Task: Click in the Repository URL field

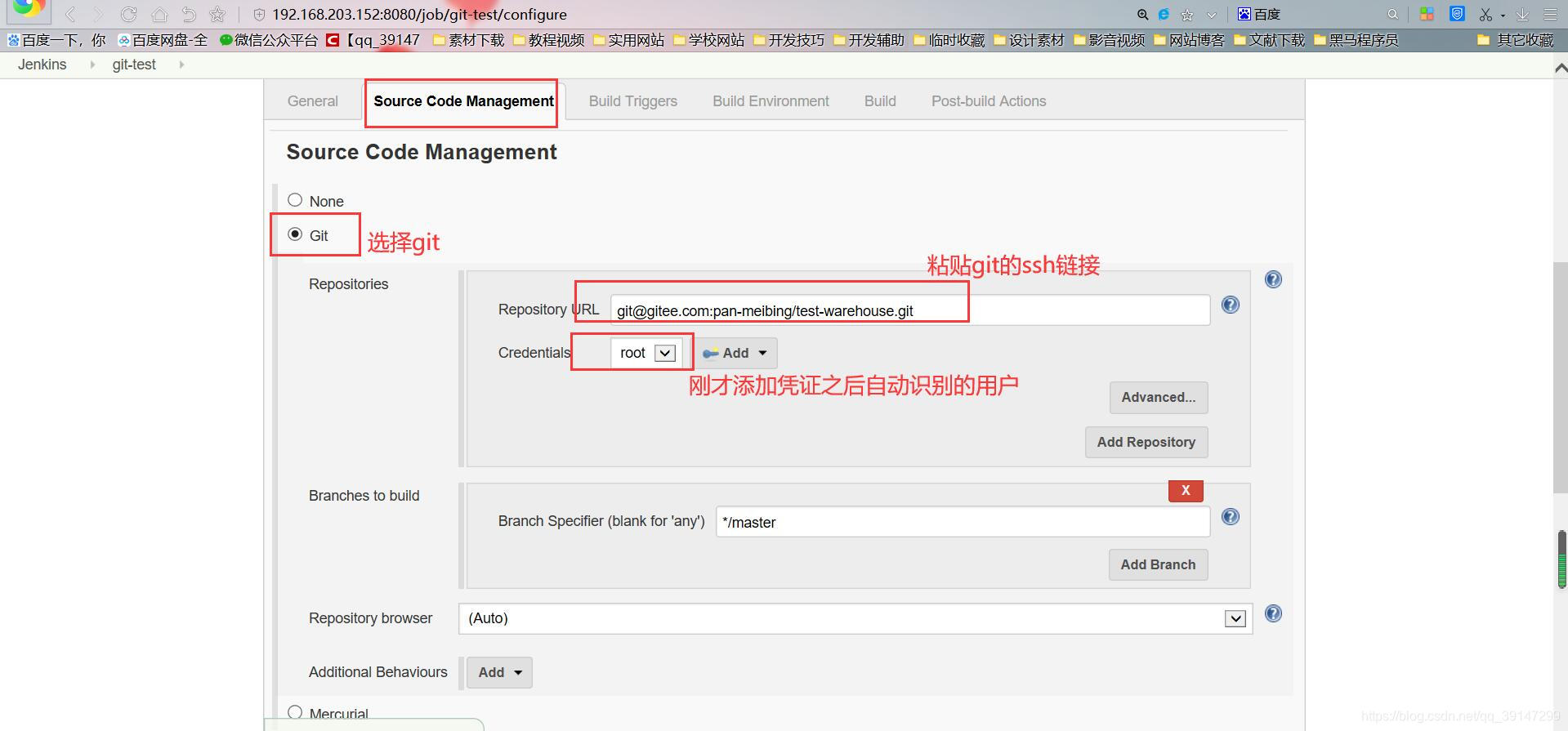Action: 909,310
